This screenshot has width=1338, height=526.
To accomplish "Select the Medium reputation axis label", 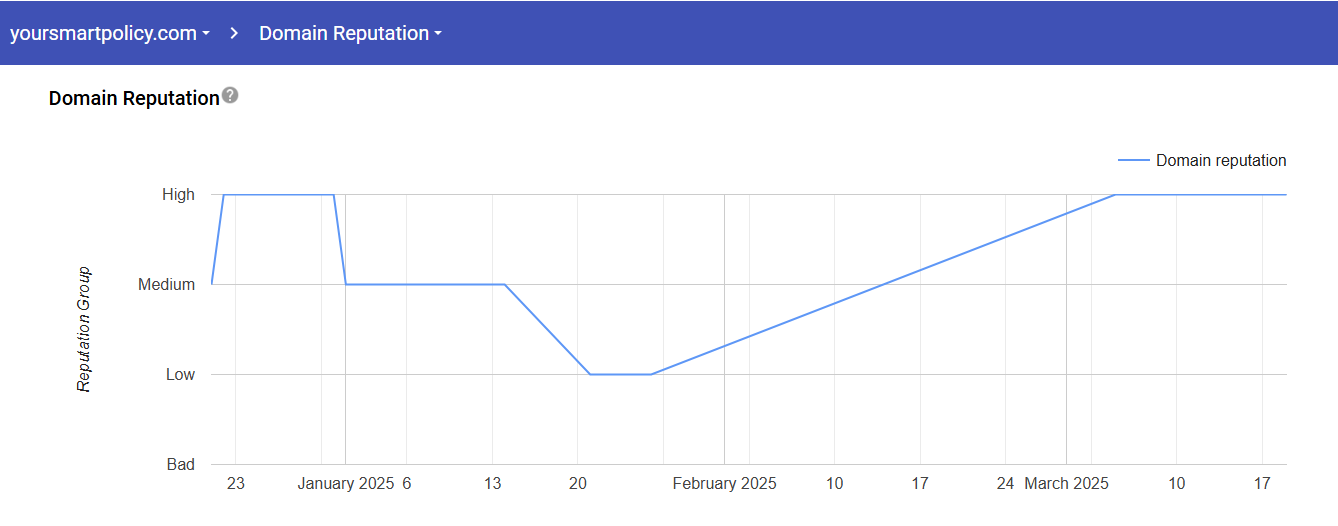I will click(x=166, y=285).
